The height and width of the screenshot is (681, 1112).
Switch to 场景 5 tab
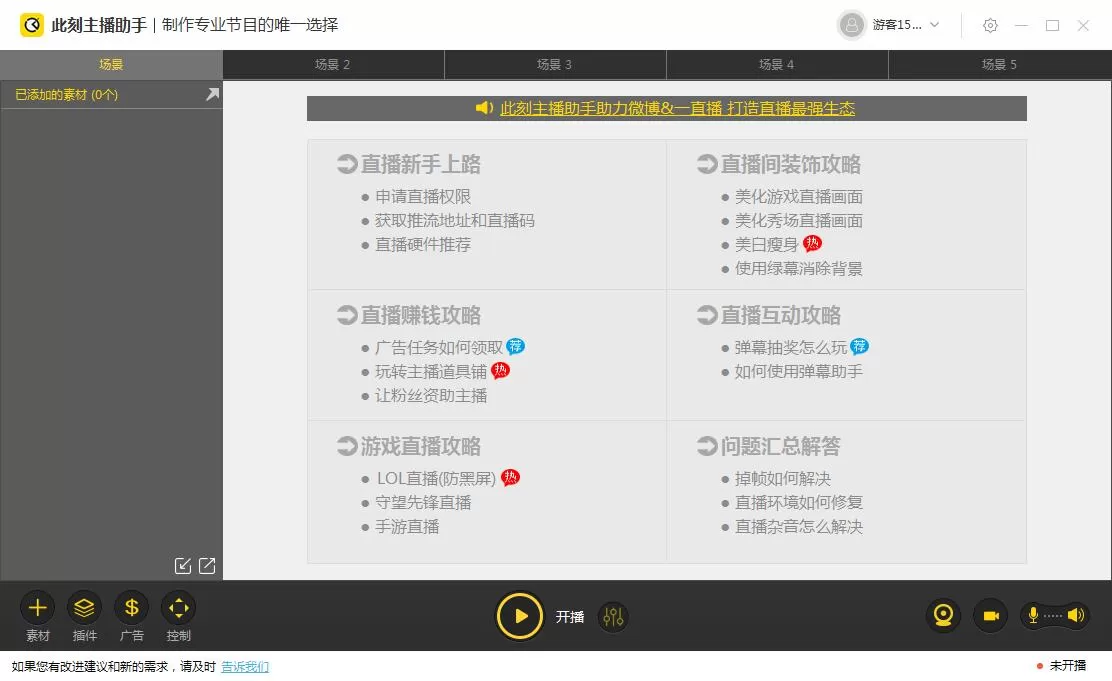(x=1000, y=65)
